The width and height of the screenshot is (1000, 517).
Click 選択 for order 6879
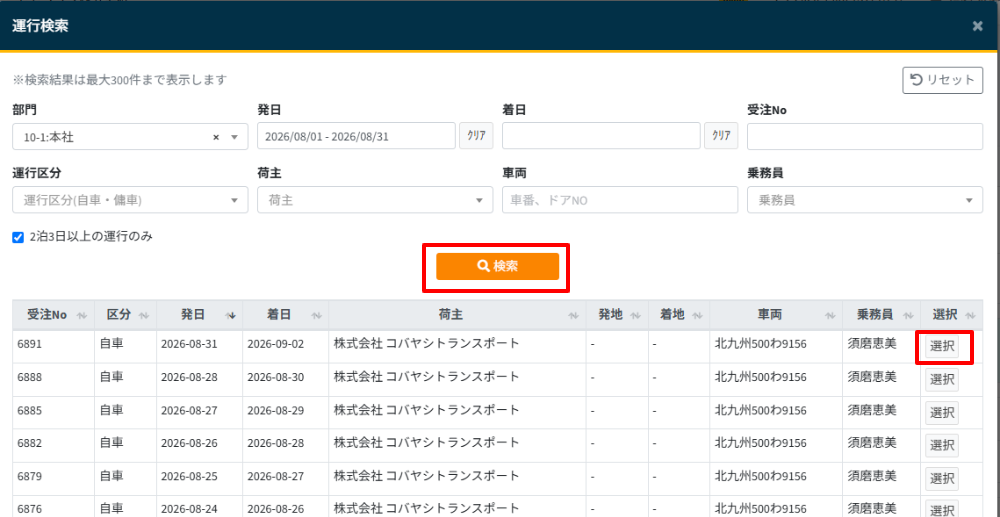tap(942, 479)
